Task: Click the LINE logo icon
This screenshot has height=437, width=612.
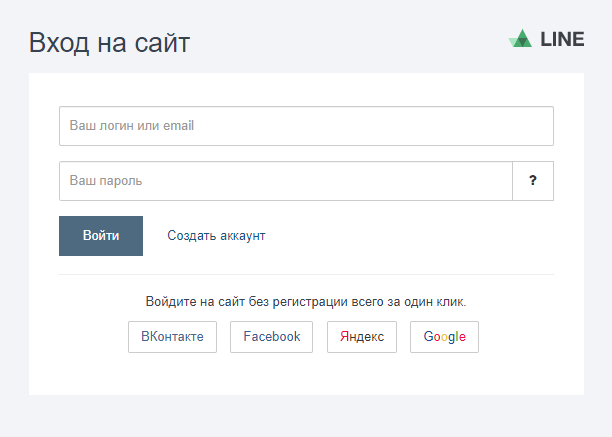Action: coord(520,38)
